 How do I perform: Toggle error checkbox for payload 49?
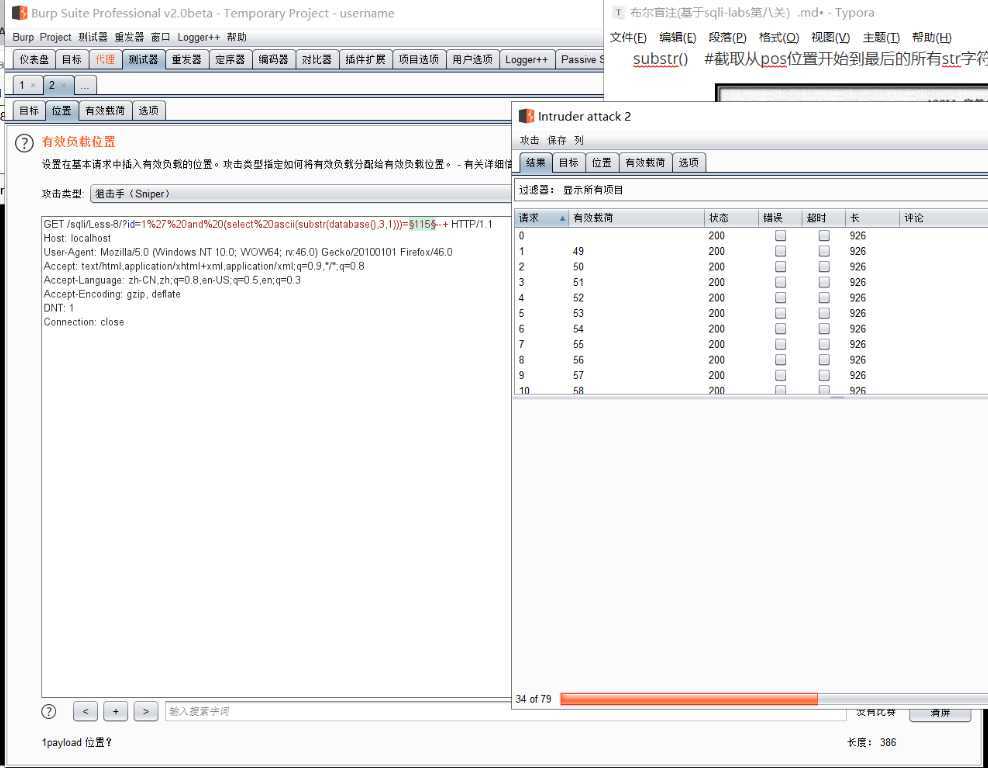[x=780, y=251]
